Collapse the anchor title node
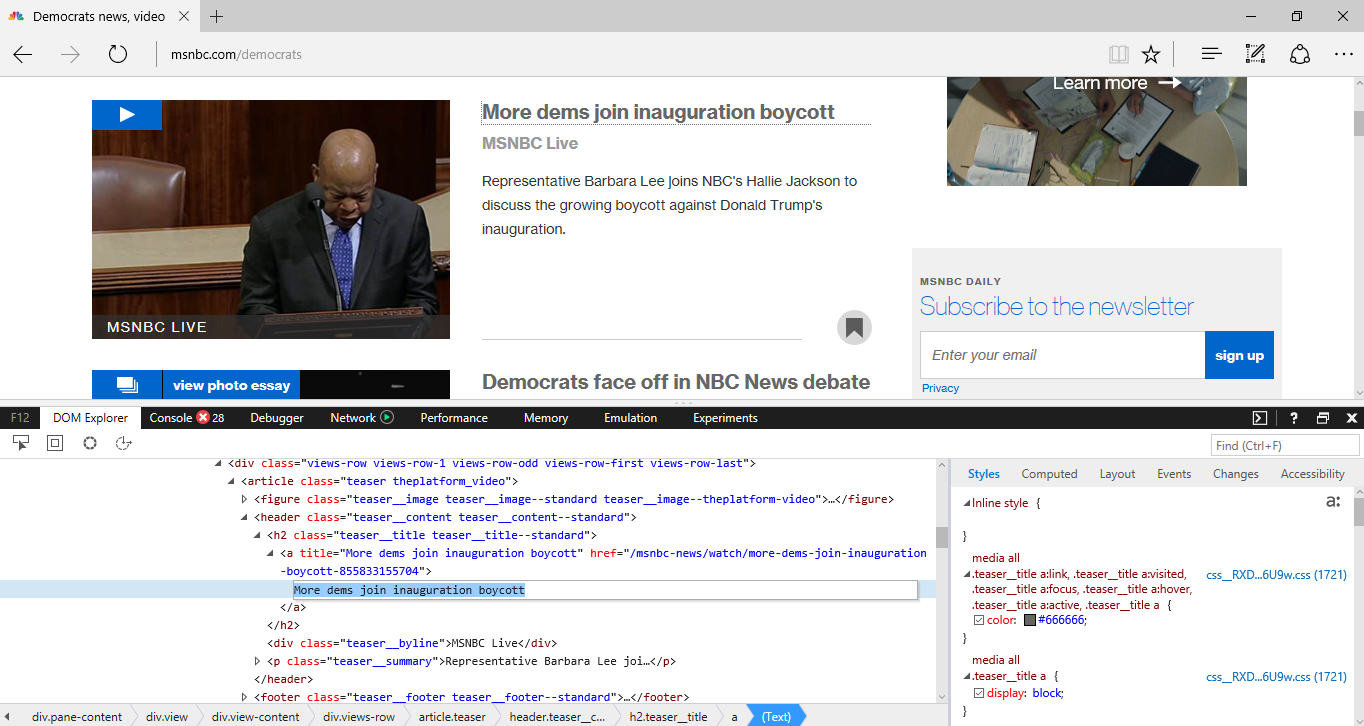The height and width of the screenshot is (726, 1364). coord(271,553)
